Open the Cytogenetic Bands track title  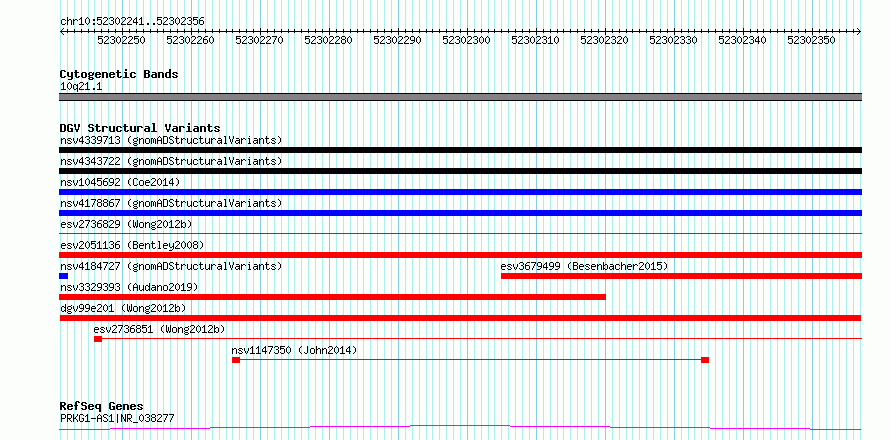point(119,74)
